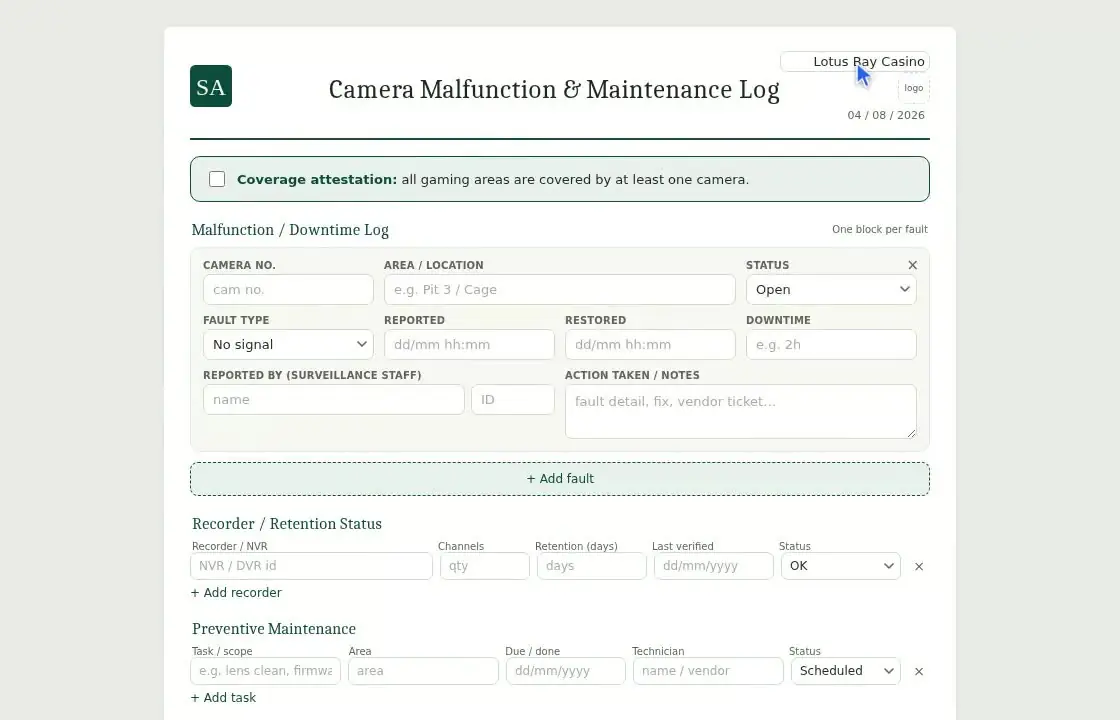Expand the Fault Type dropdown

click(x=288, y=344)
